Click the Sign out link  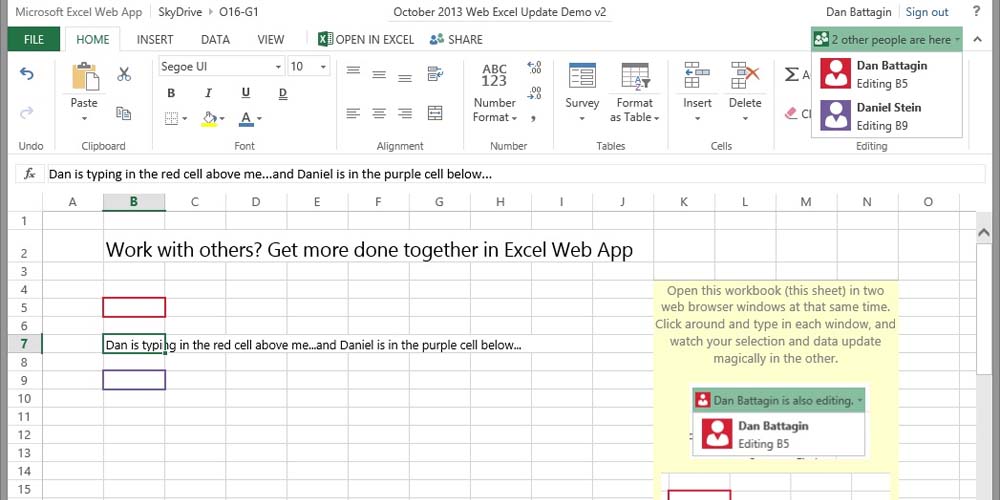[927, 11]
